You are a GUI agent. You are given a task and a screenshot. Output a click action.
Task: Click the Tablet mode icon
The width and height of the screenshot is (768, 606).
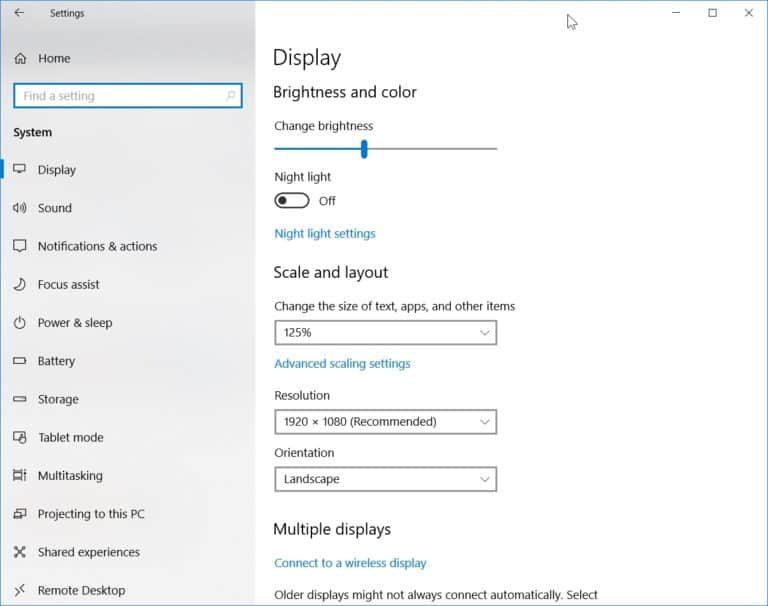(20, 437)
